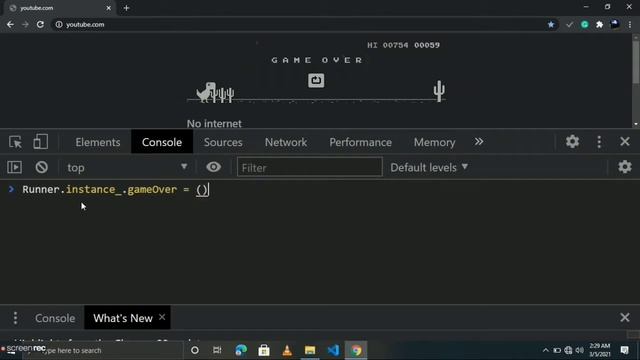Open DevTools settings gear

[x=572, y=142]
